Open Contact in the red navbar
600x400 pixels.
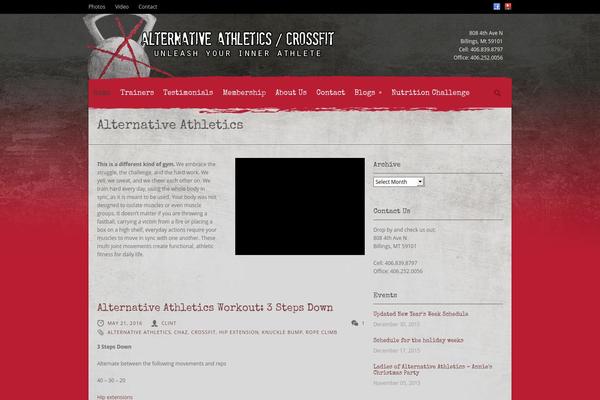click(331, 93)
